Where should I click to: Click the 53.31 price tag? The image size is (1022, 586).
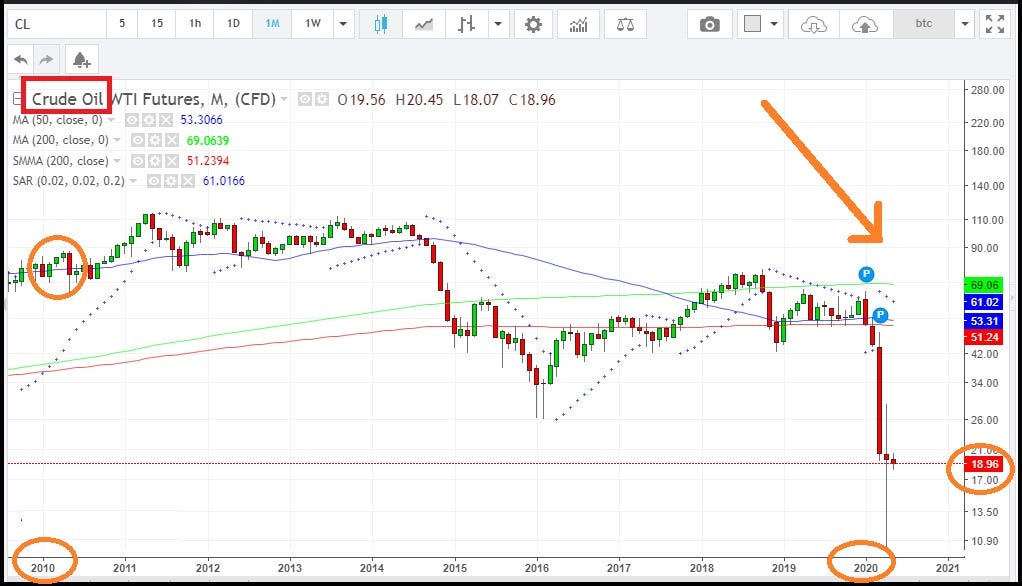tap(984, 321)
